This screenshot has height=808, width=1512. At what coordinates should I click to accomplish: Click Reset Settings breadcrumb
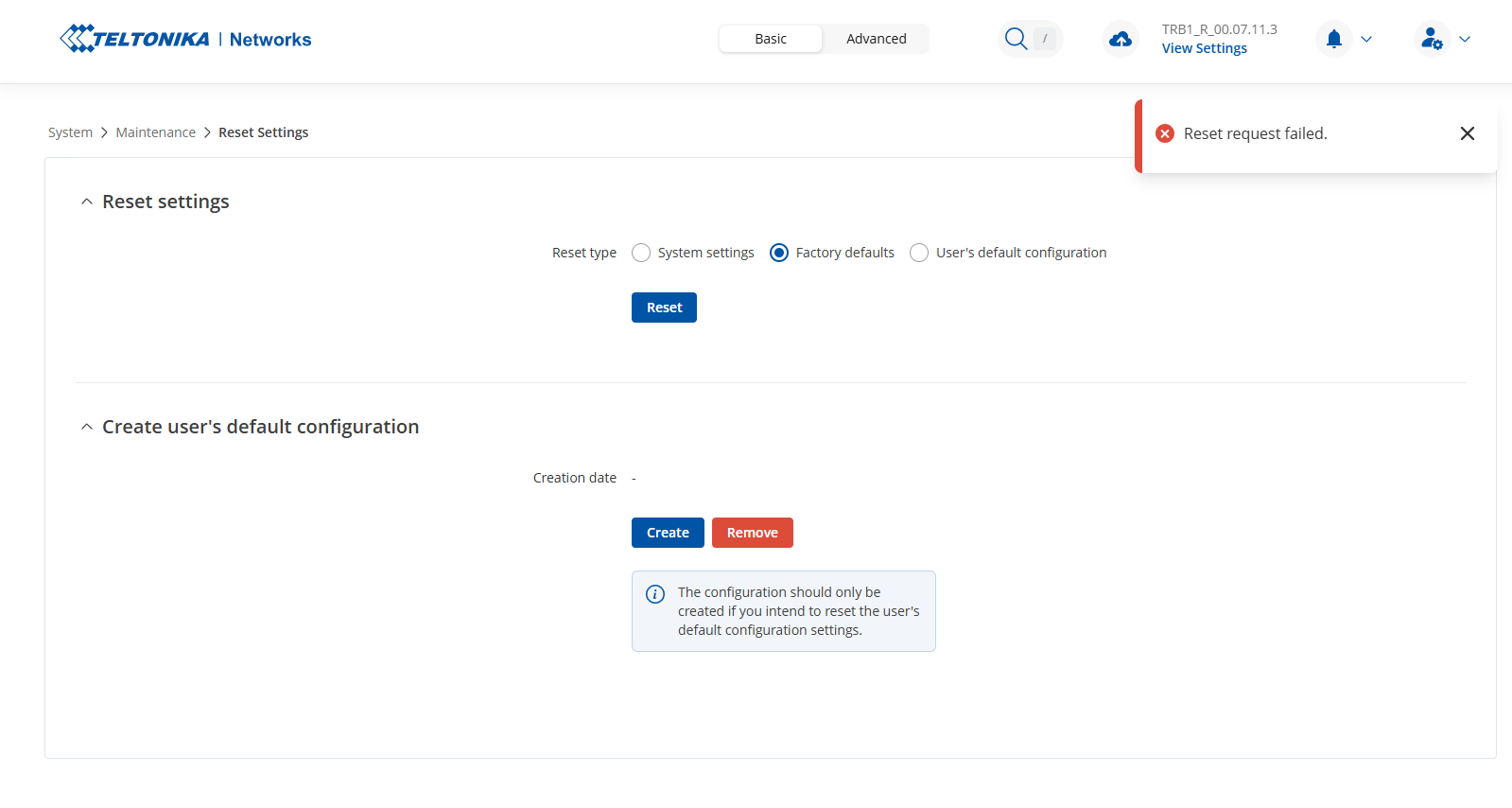coord(264,132)
